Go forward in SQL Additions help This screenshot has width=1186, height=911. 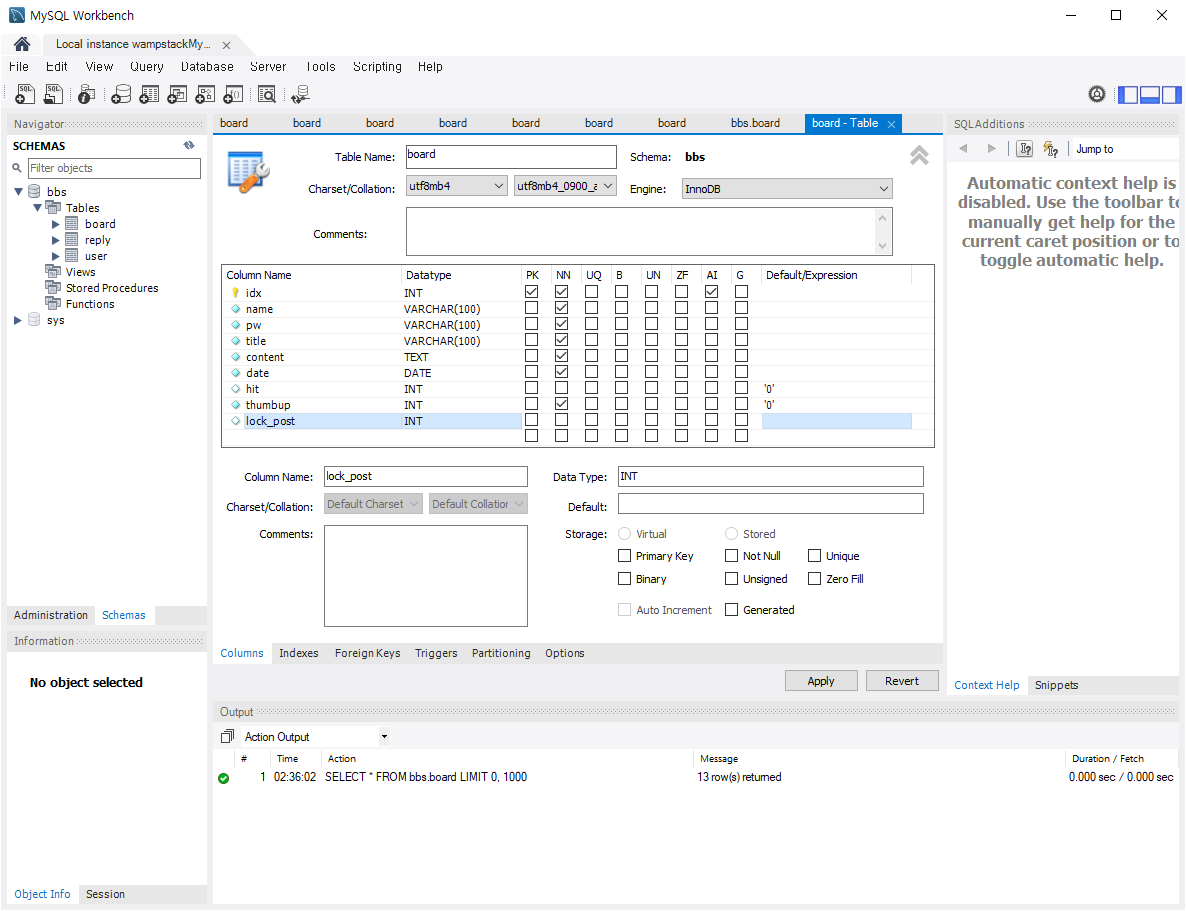coord(992,148)
